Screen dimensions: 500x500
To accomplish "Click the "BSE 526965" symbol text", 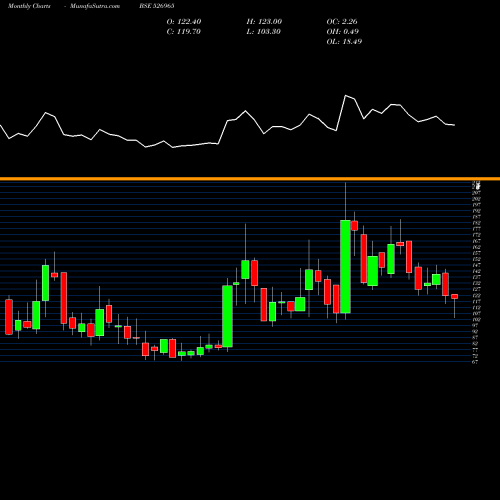I will point(157,6).
